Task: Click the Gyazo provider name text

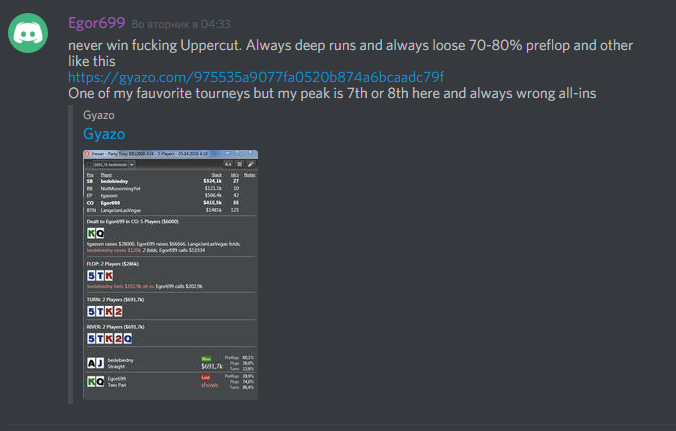Action: pyautogui.click(x=99, y=115)
